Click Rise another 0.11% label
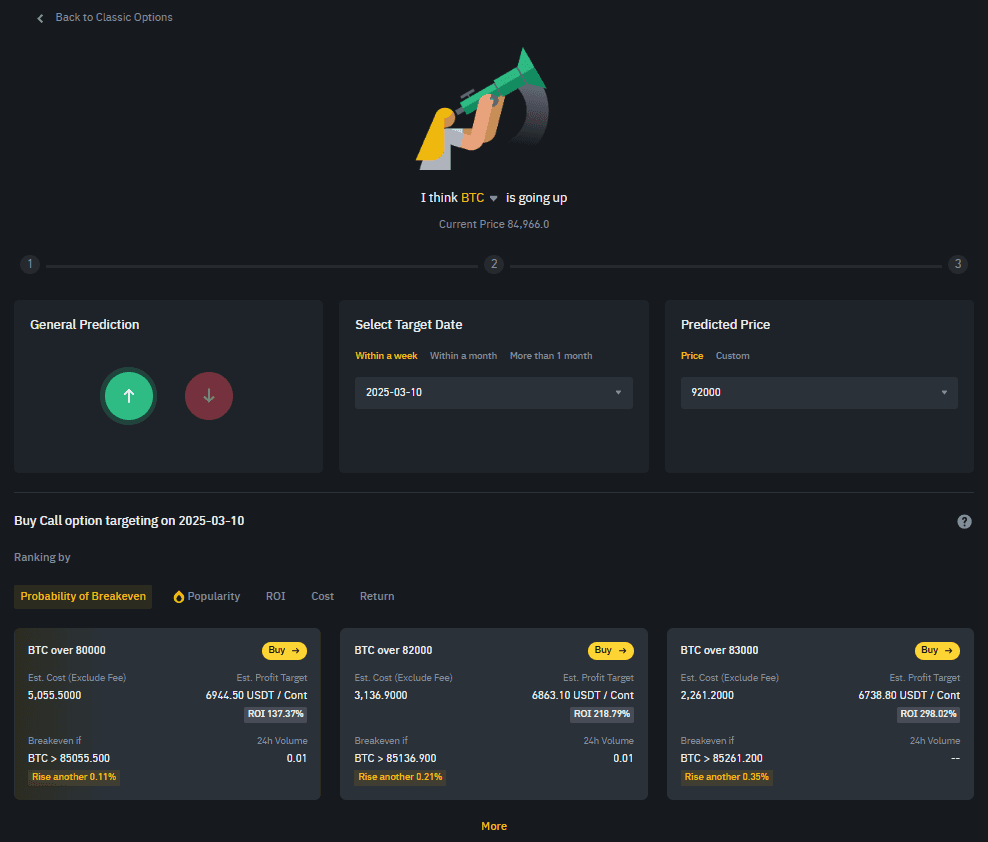This screenshot has width=988, height=842. point(74,777)
